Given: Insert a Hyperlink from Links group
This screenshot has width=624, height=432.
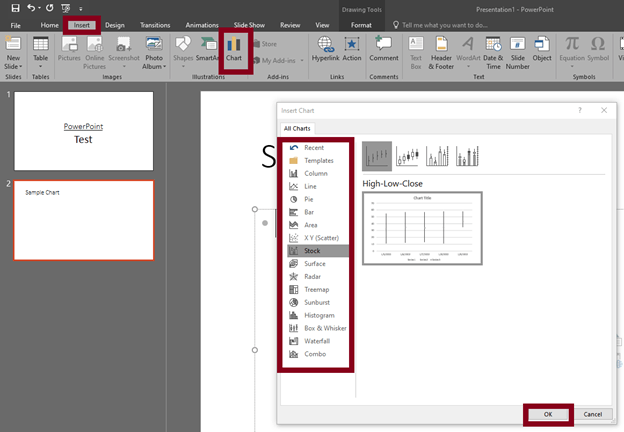Looking at the screenshot, I should [326, 49].
